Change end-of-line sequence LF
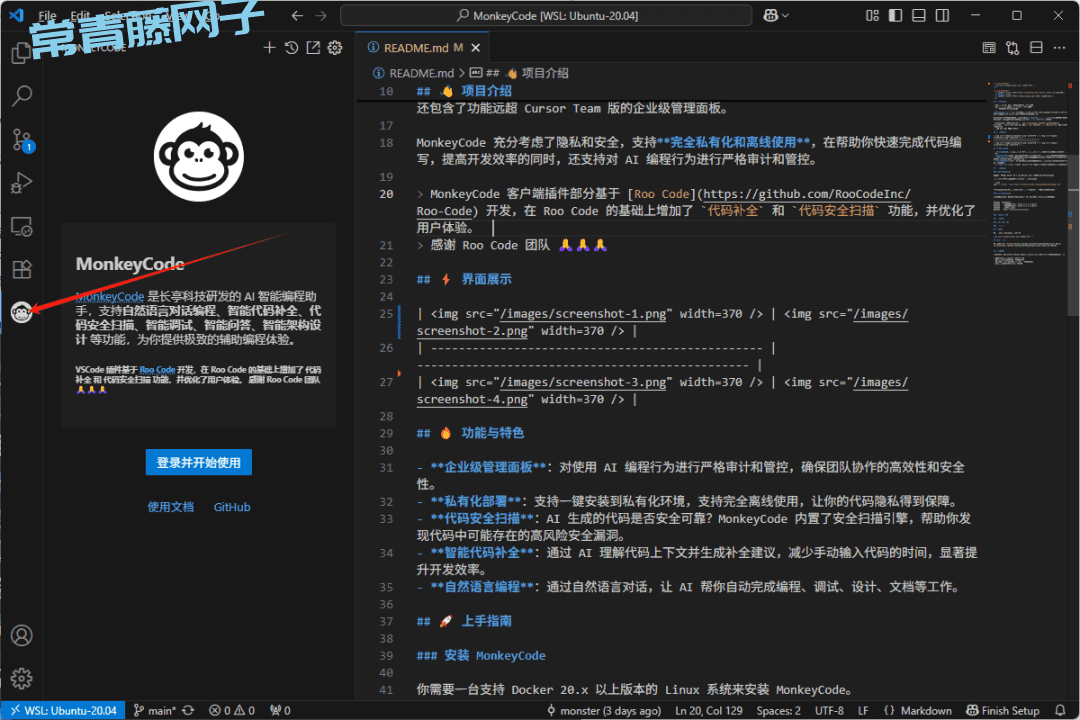Viewport: 1080px width, 720px height. pos(863,710)
